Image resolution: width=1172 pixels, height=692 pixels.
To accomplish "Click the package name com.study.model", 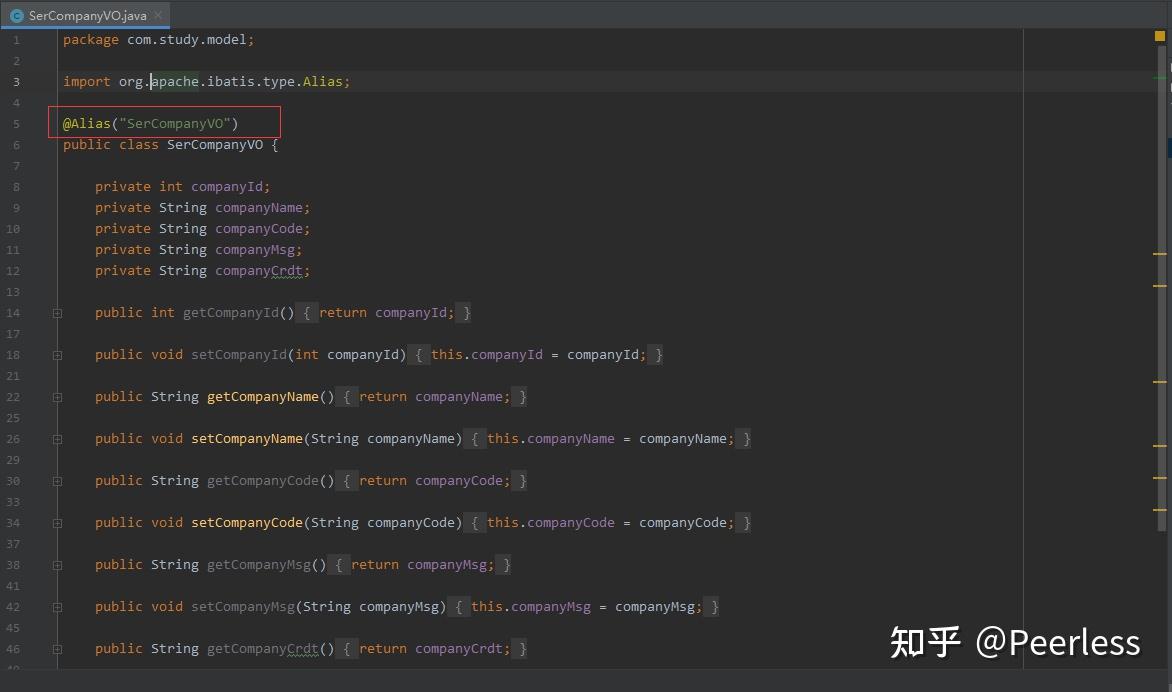I will pyautogui.click(x=187, y=40).
